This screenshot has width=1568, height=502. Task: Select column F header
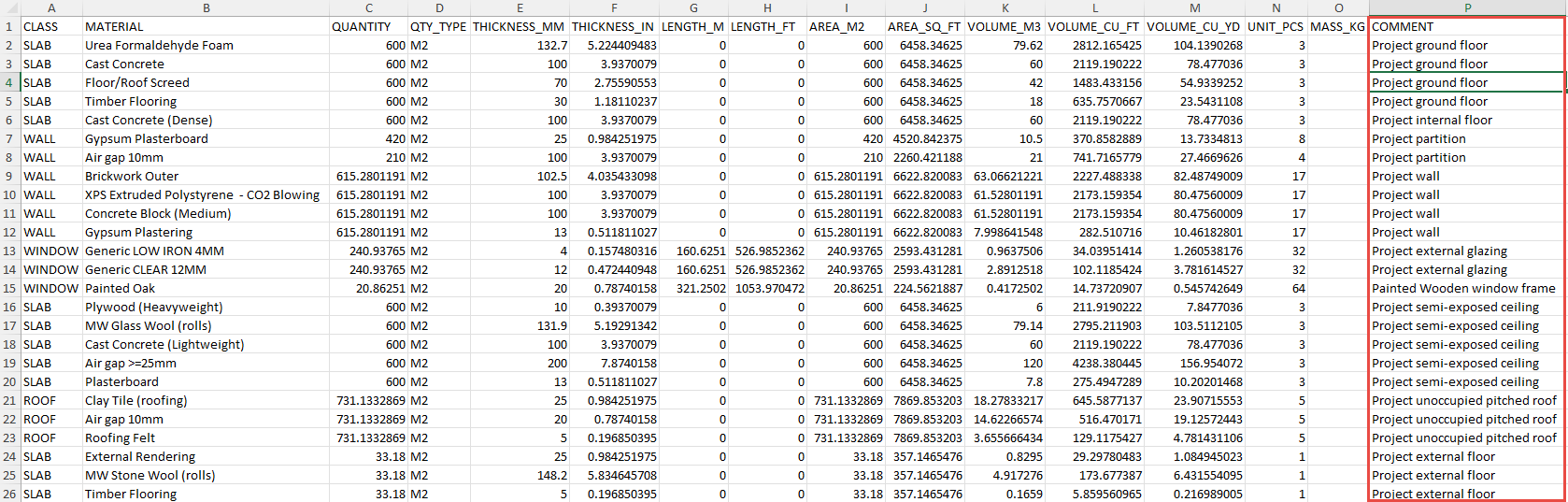613,7
